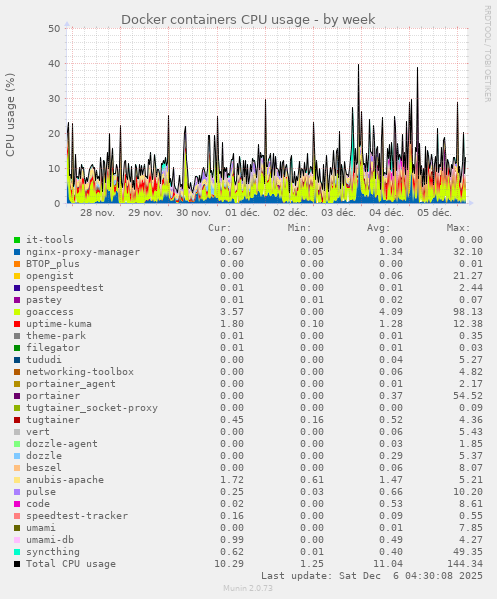The image size is (497, 599).
Task: Click the 'Max:' column header
Action: 458,228
